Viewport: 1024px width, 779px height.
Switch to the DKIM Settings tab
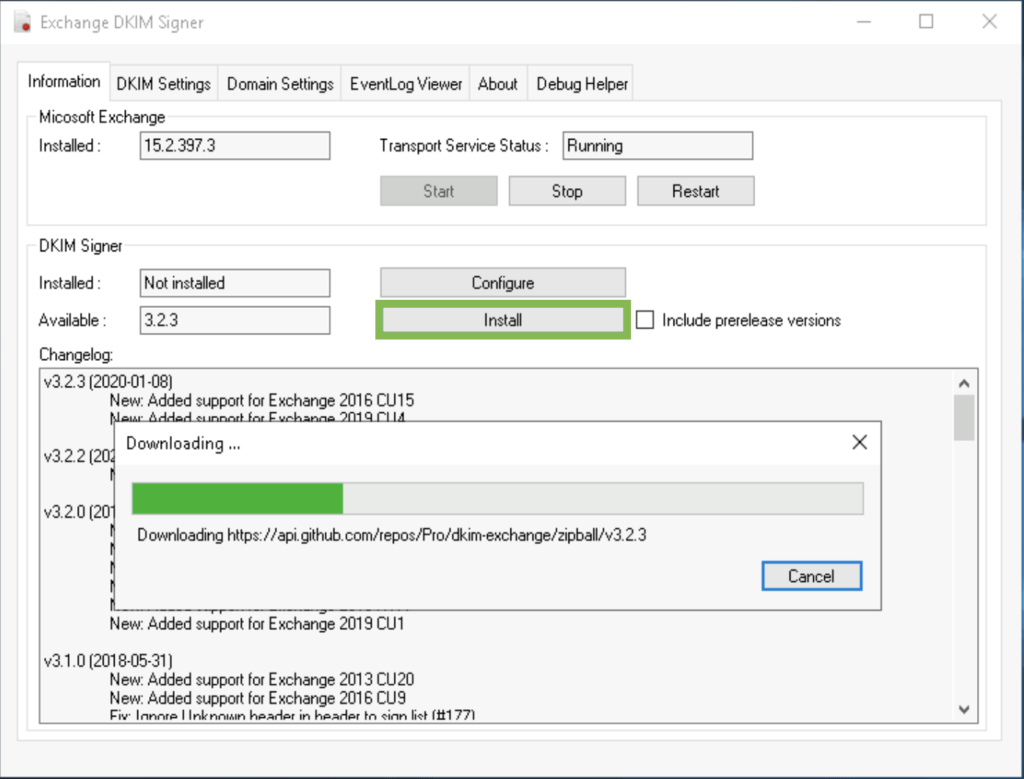pos(163,83)
